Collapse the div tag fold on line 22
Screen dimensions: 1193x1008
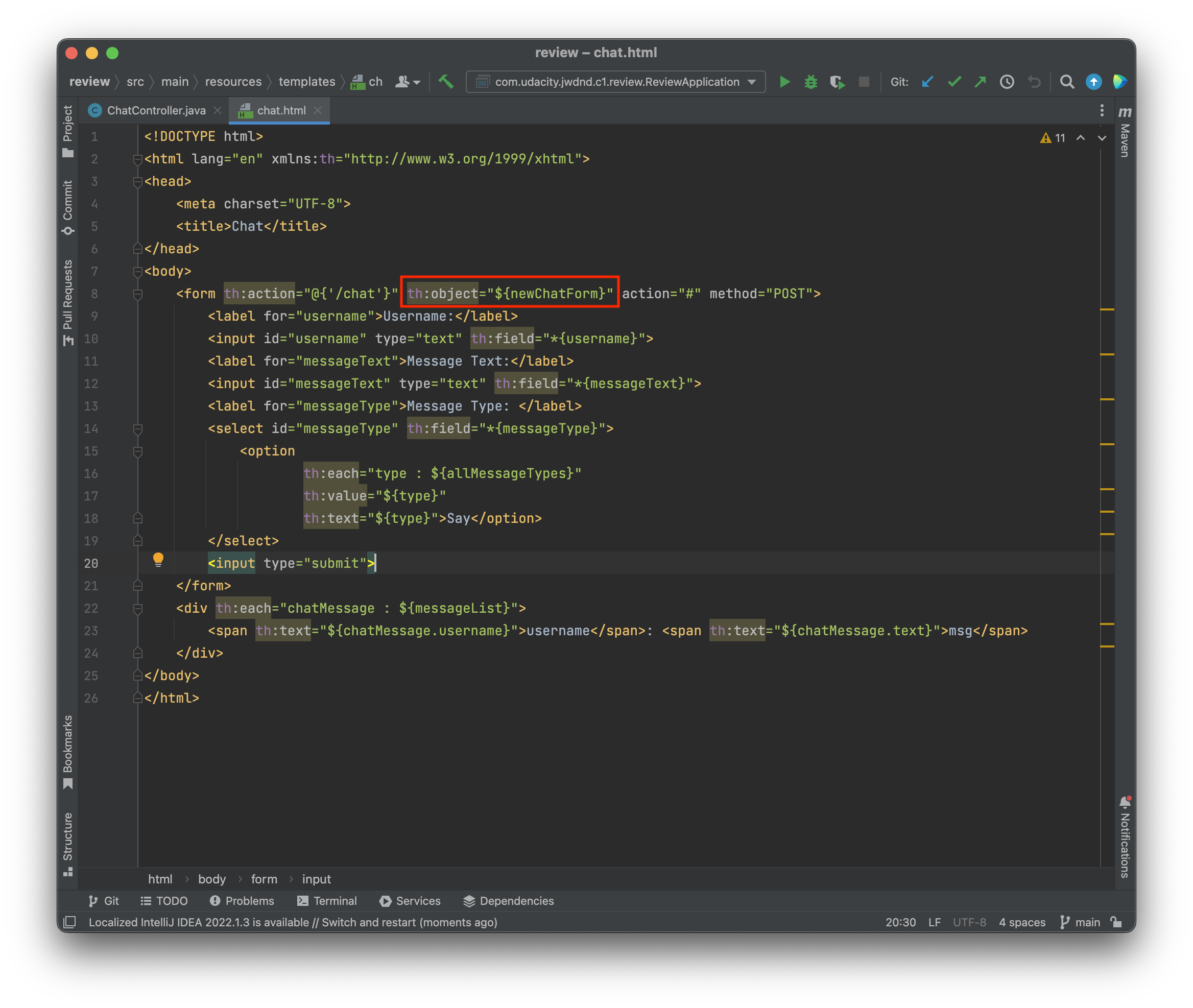pos(138,609)
